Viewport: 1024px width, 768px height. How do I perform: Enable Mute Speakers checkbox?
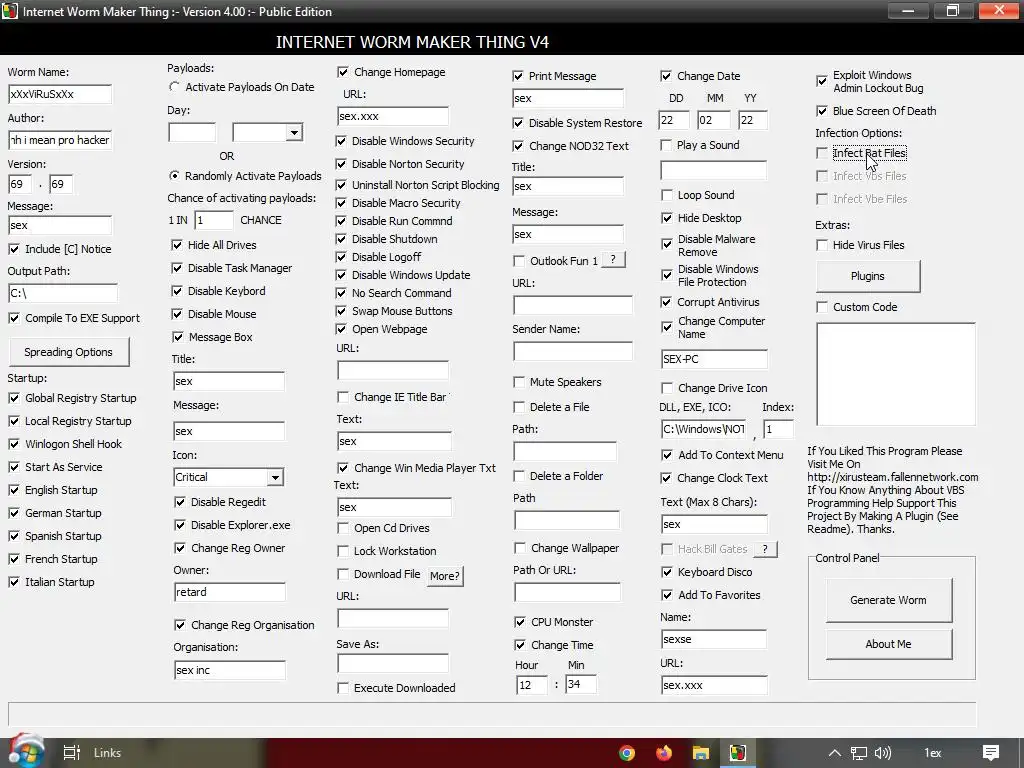tap(519, 382)
